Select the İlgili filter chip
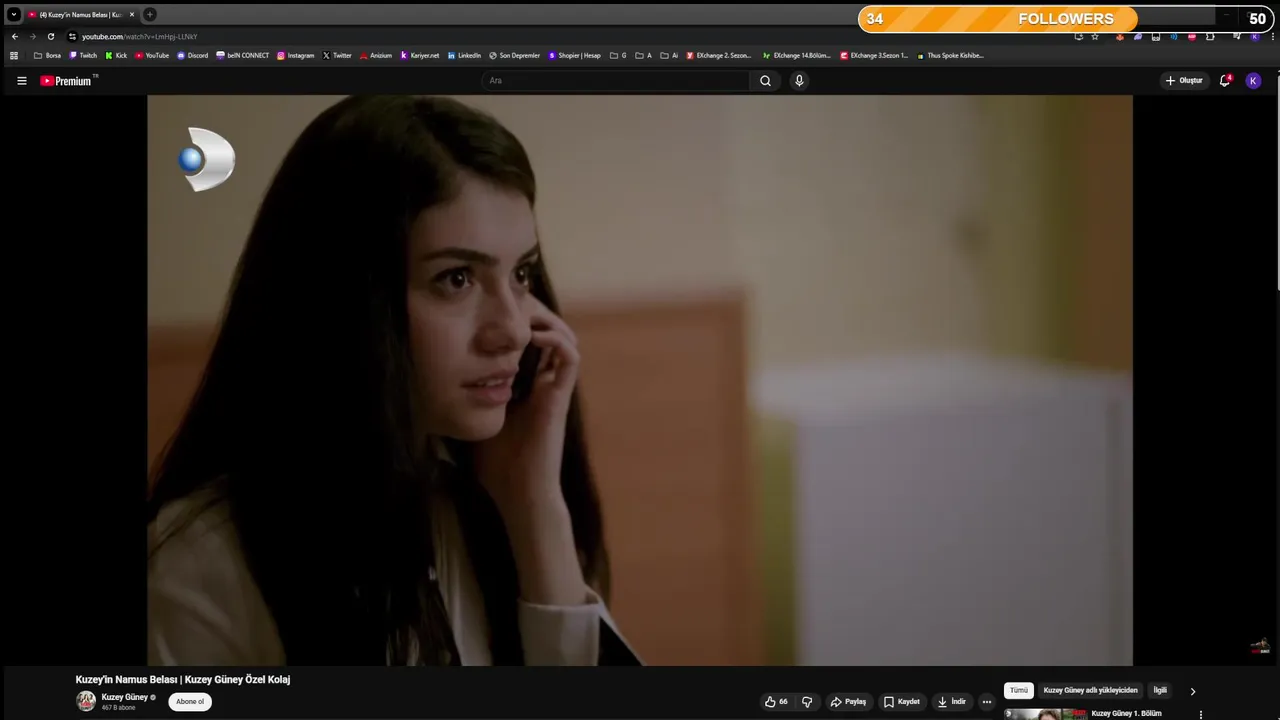 click(x=1160, y=691)
